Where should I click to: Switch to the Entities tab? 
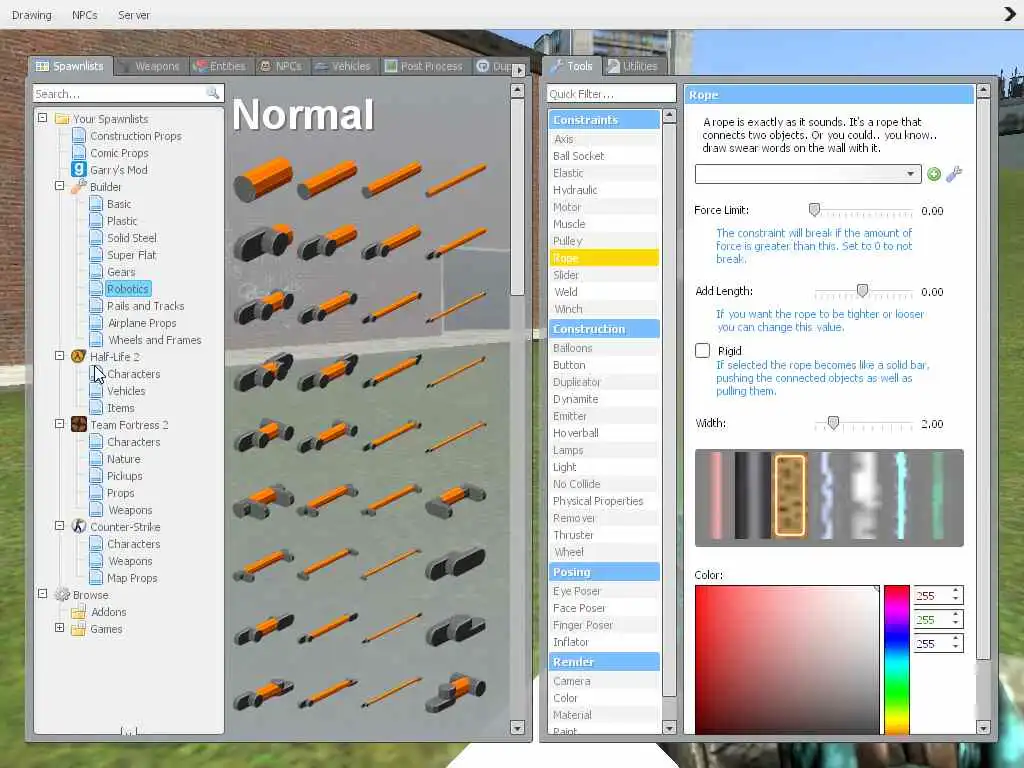(220, 66)
